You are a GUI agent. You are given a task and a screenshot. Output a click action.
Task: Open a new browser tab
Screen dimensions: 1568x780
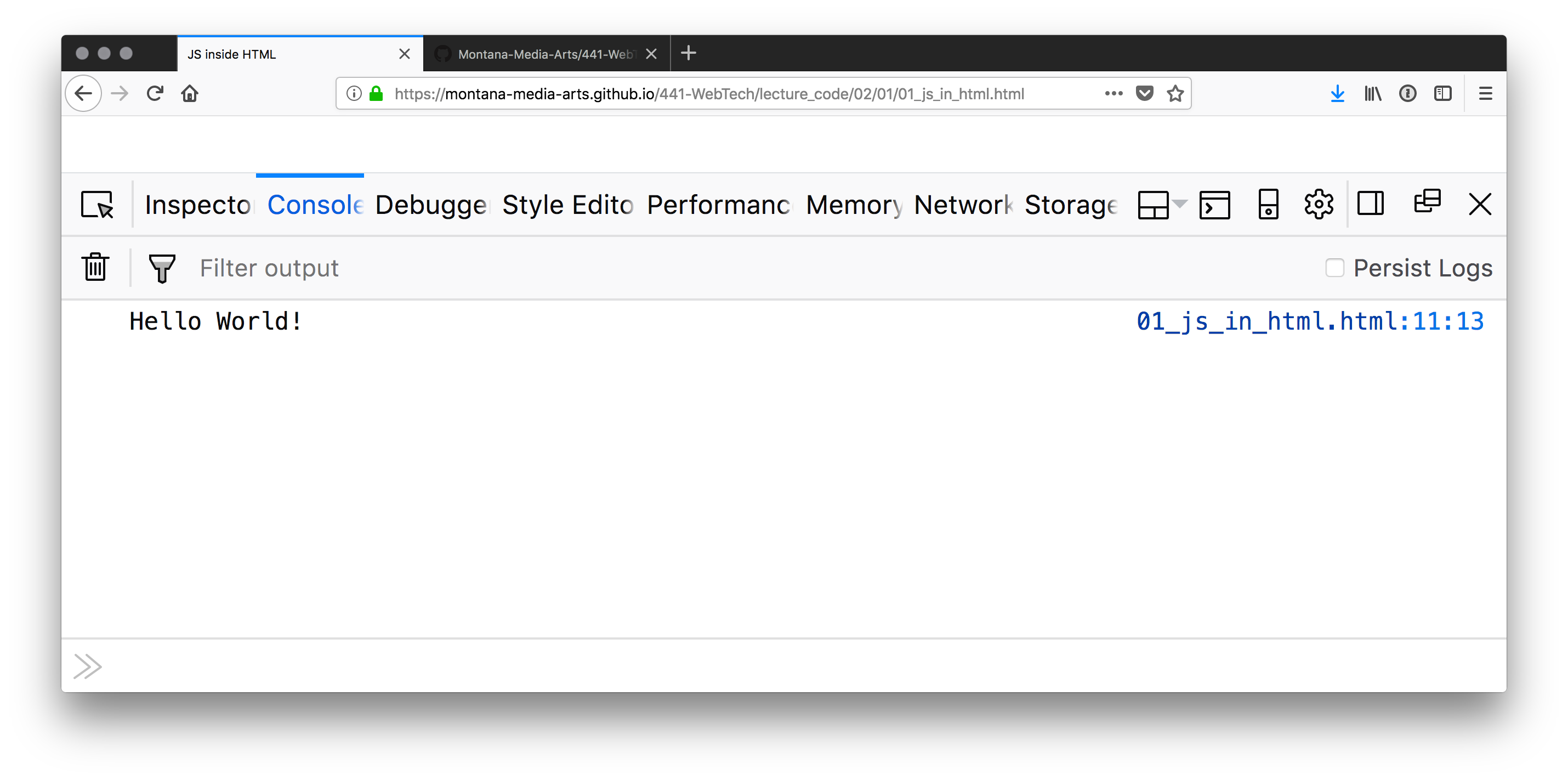pyautogui.click(x=689, y=53)
